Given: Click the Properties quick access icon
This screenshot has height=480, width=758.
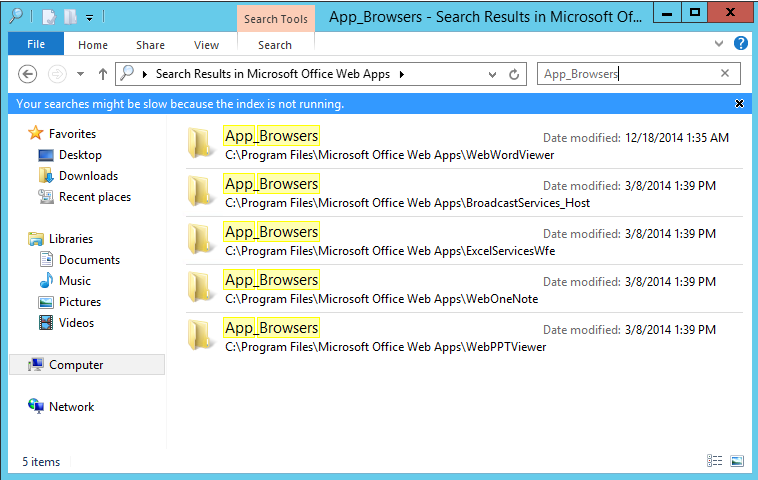Looking at the screenshot, I should coord(49,17).
